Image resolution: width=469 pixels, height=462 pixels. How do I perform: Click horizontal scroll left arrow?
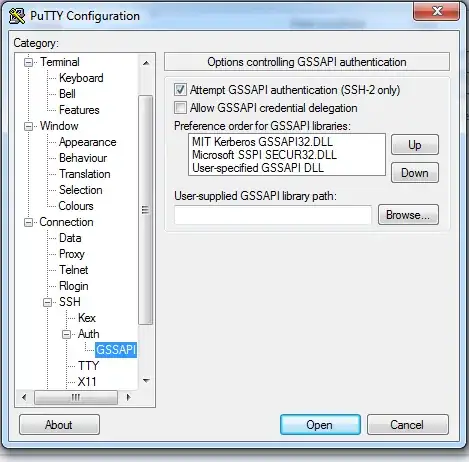click(24, 397)
